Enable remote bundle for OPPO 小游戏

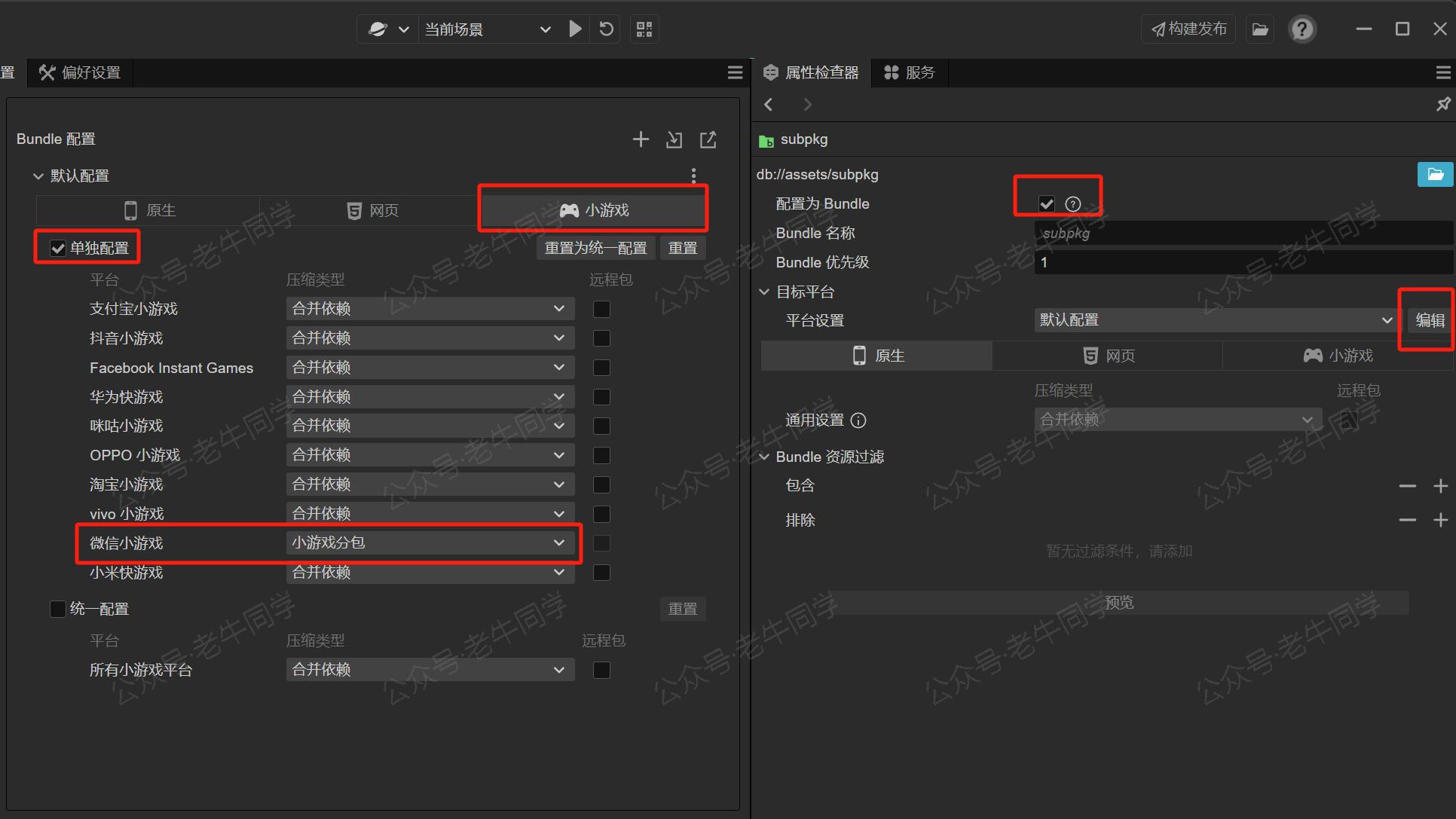(x=601, y=455)
